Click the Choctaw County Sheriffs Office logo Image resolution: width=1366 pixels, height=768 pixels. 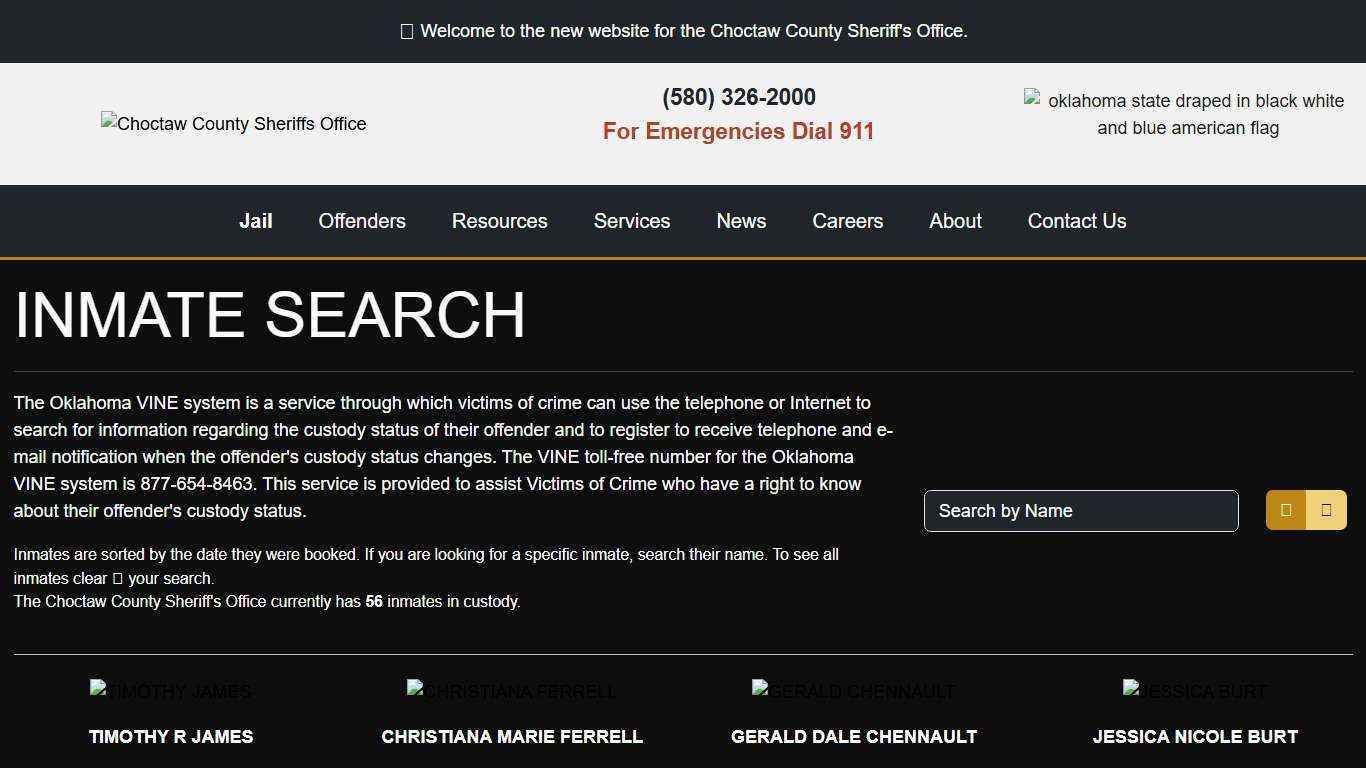coord(233,123)
